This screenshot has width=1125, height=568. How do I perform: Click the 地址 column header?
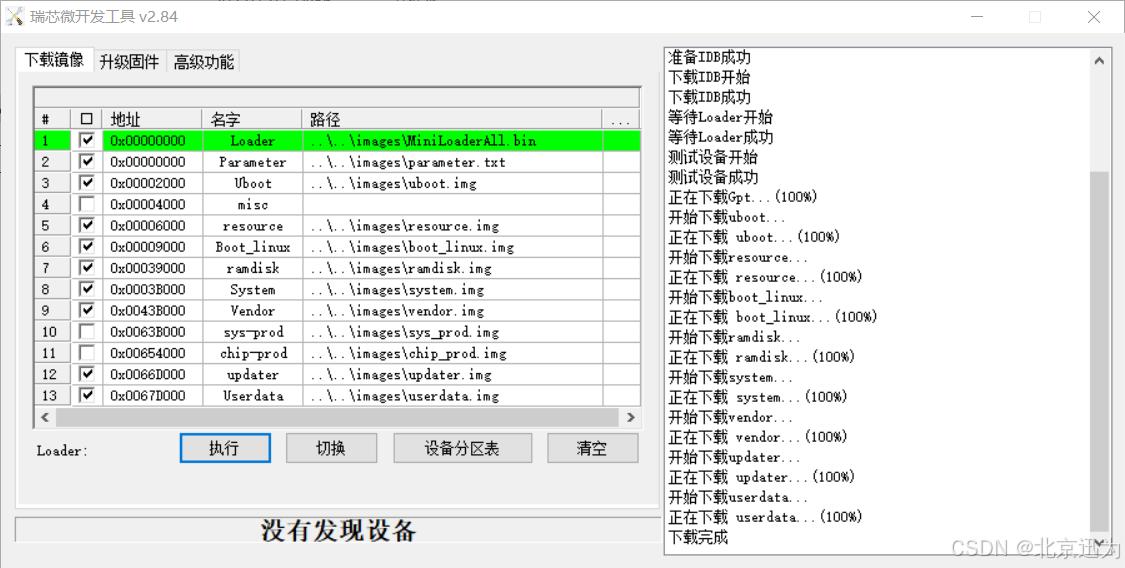coord(152,119)
